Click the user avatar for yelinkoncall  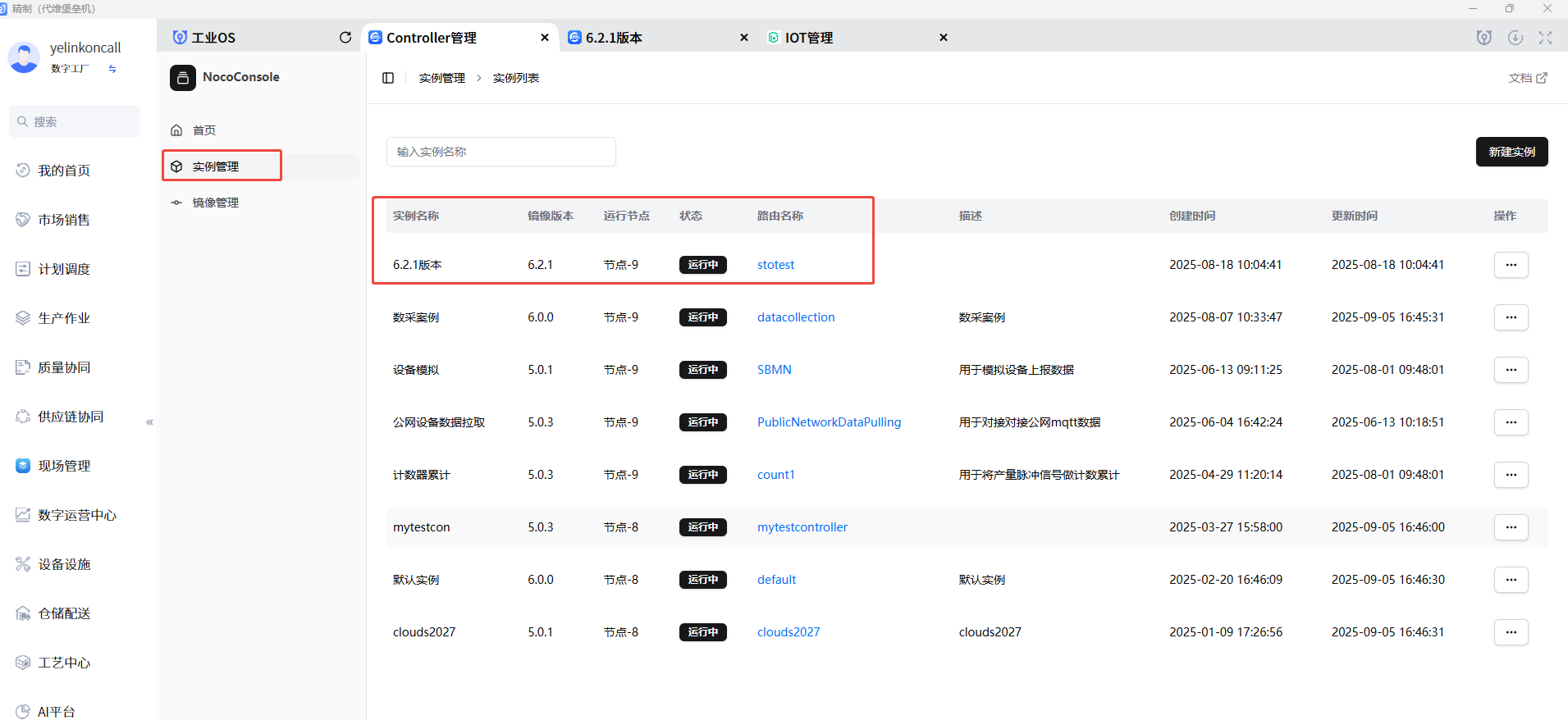[24, 57]
